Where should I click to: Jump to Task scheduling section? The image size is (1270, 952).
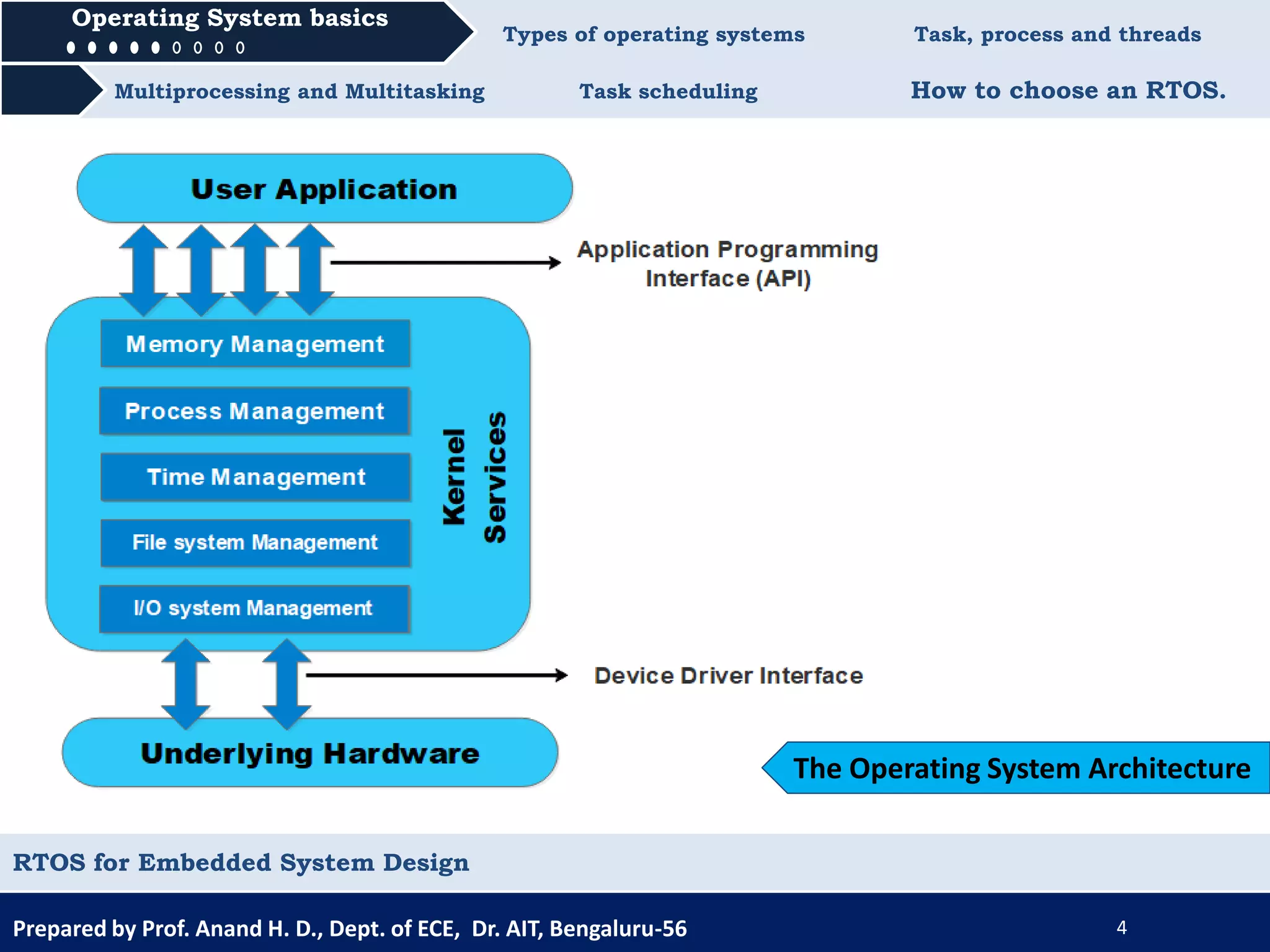pos(668,91)
